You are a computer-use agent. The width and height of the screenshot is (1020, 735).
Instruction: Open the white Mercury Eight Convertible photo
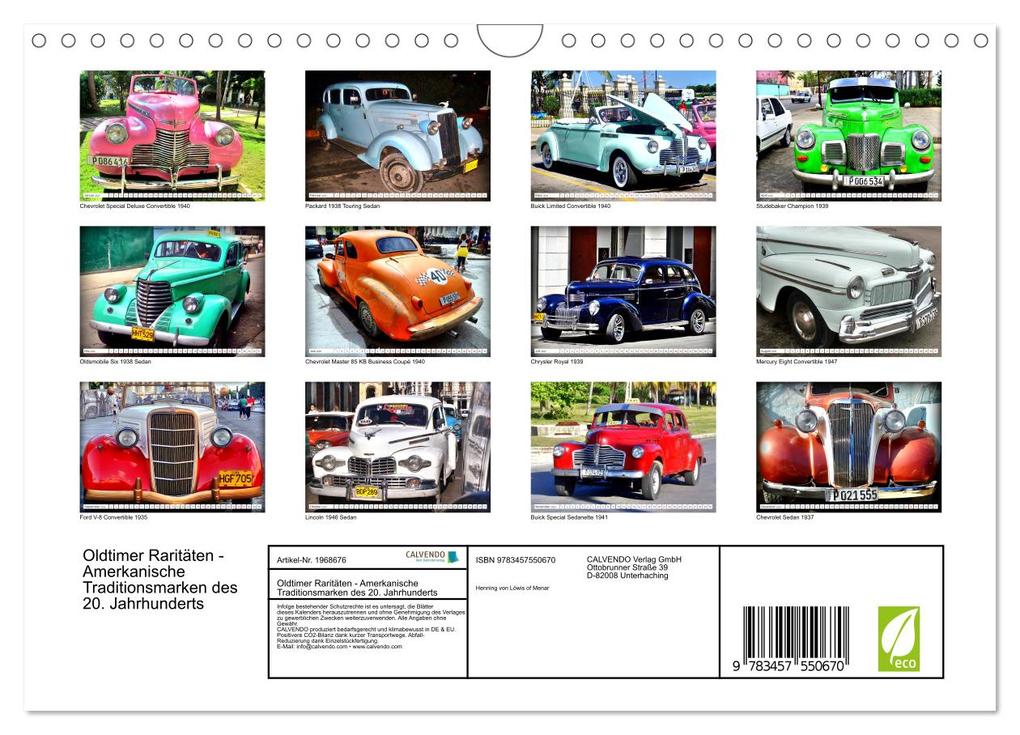pos(848,291)
